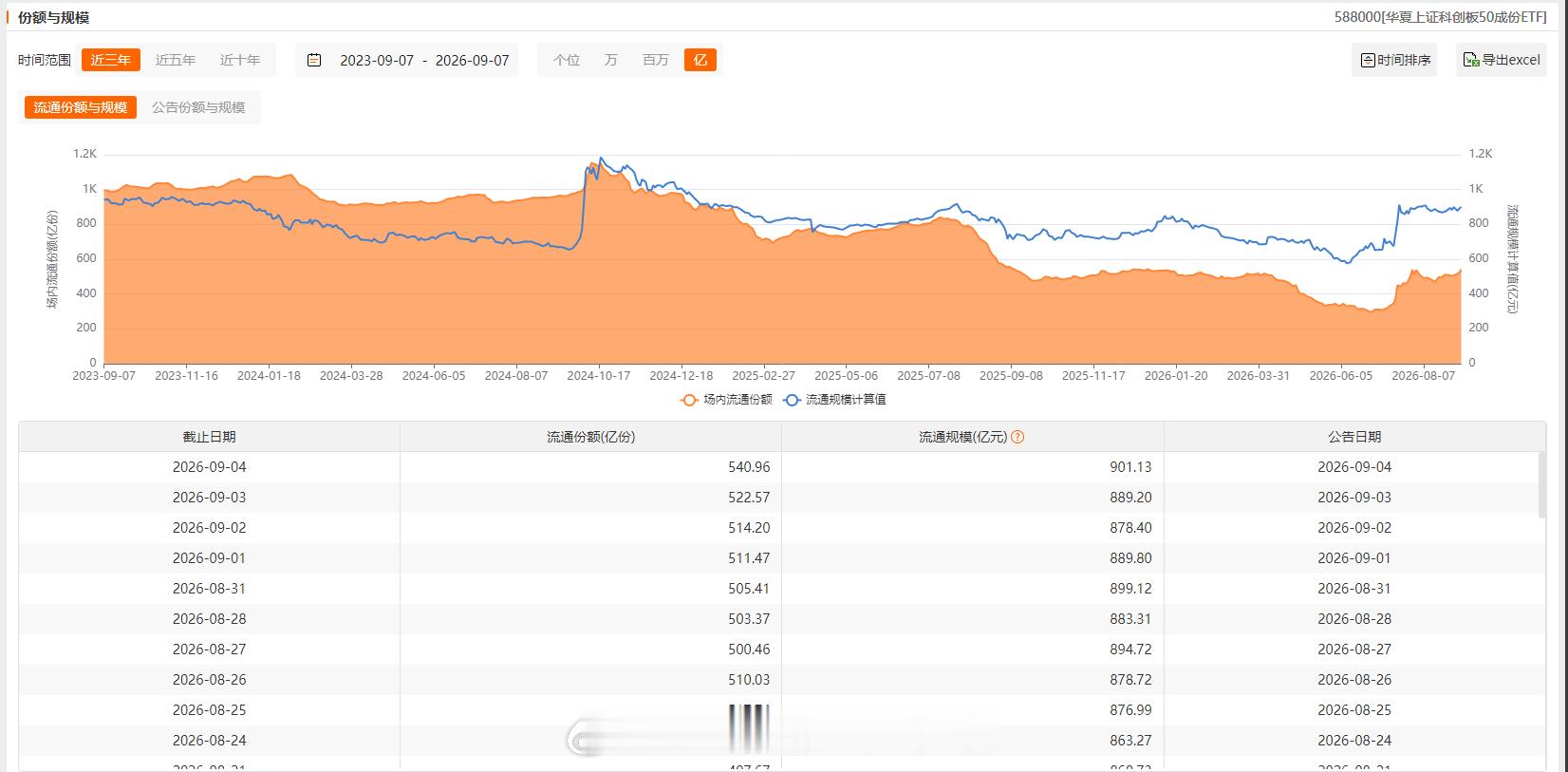Viewport: 1568px width, 772px height.
Task: Select the 近五年 time range option
Action: pos(176,60)
